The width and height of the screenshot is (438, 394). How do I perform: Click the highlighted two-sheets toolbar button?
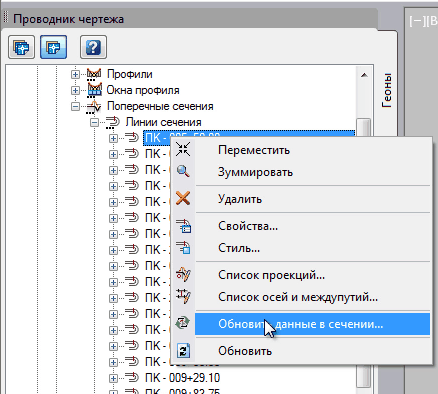53,47
